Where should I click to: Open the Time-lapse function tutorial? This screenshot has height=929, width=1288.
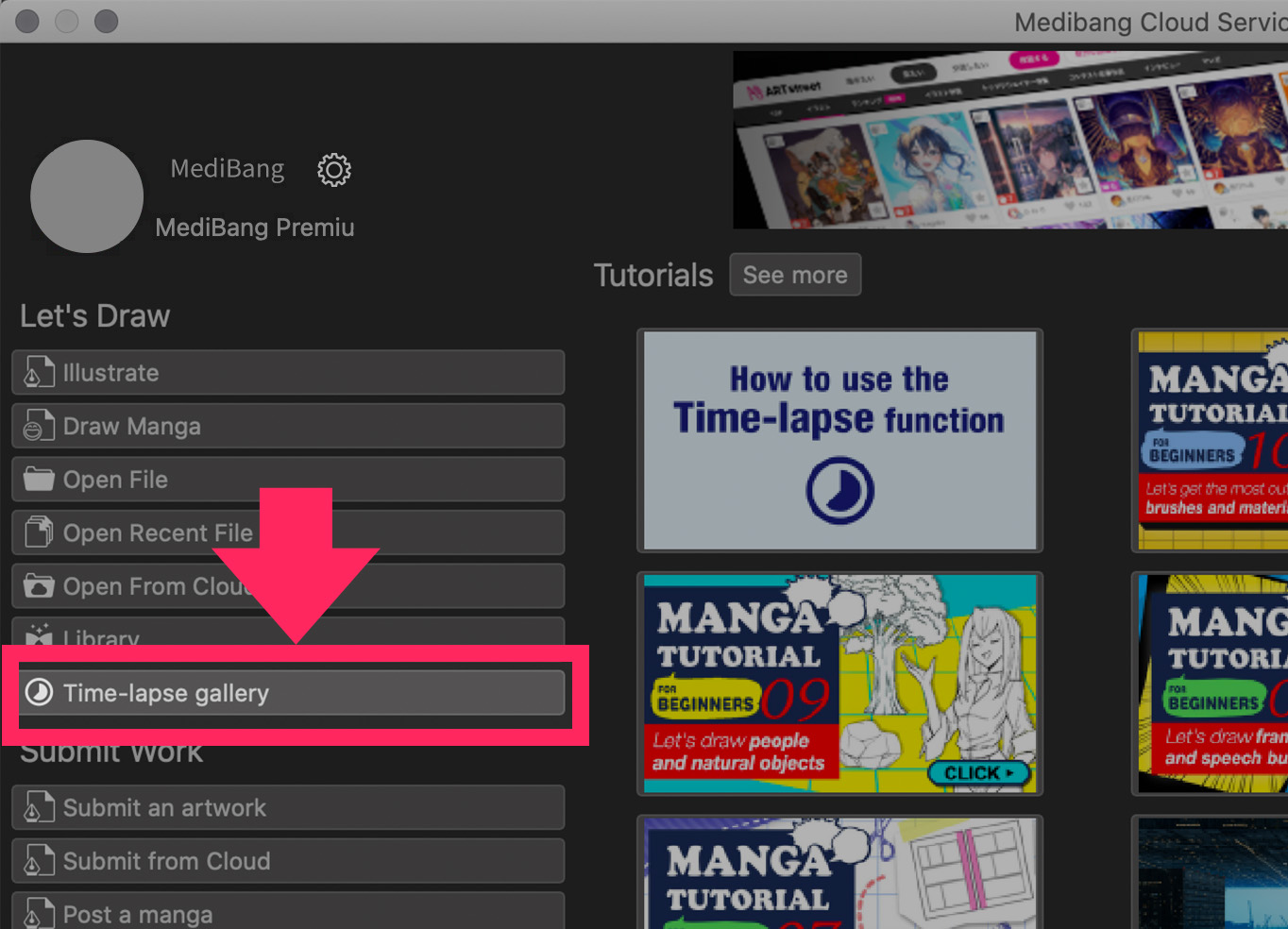click(839, 440)
